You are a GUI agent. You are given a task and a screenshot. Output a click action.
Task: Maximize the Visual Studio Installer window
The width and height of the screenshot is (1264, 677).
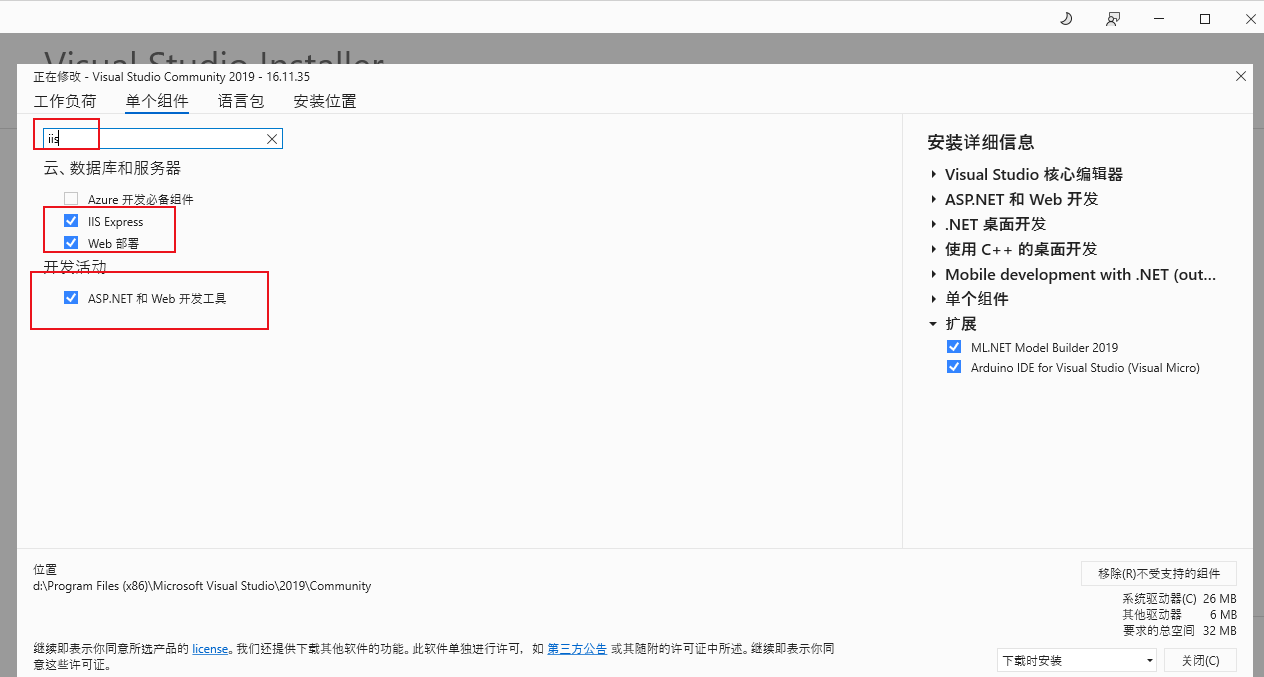(x=1205, y=18)
